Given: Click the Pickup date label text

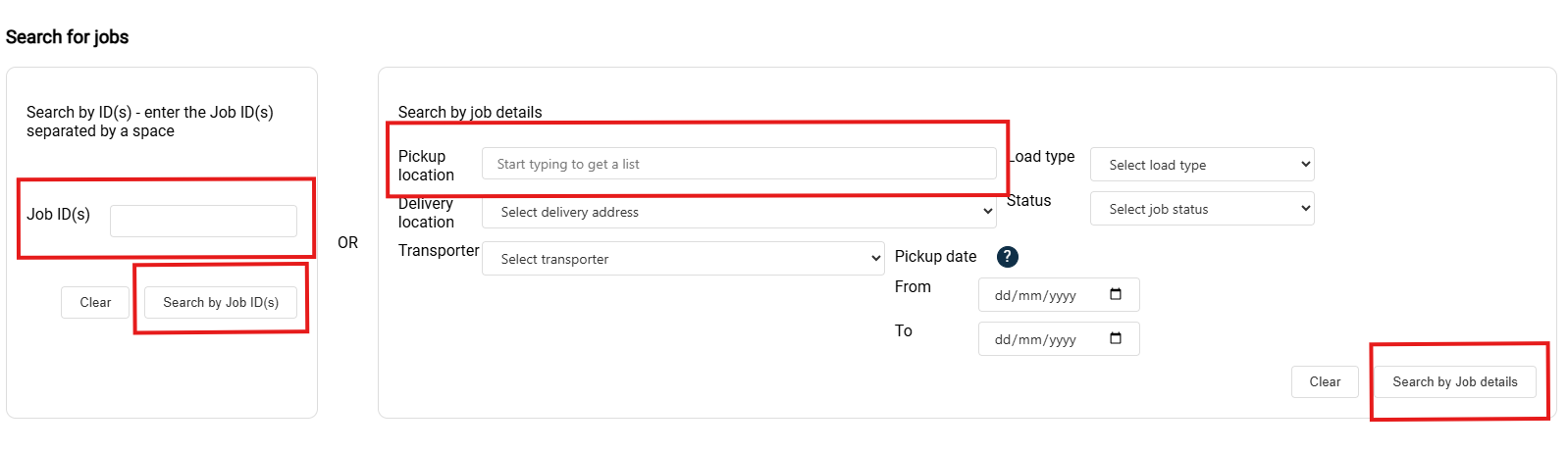Looking at the screenshot, I should click(x=935, y=257).
